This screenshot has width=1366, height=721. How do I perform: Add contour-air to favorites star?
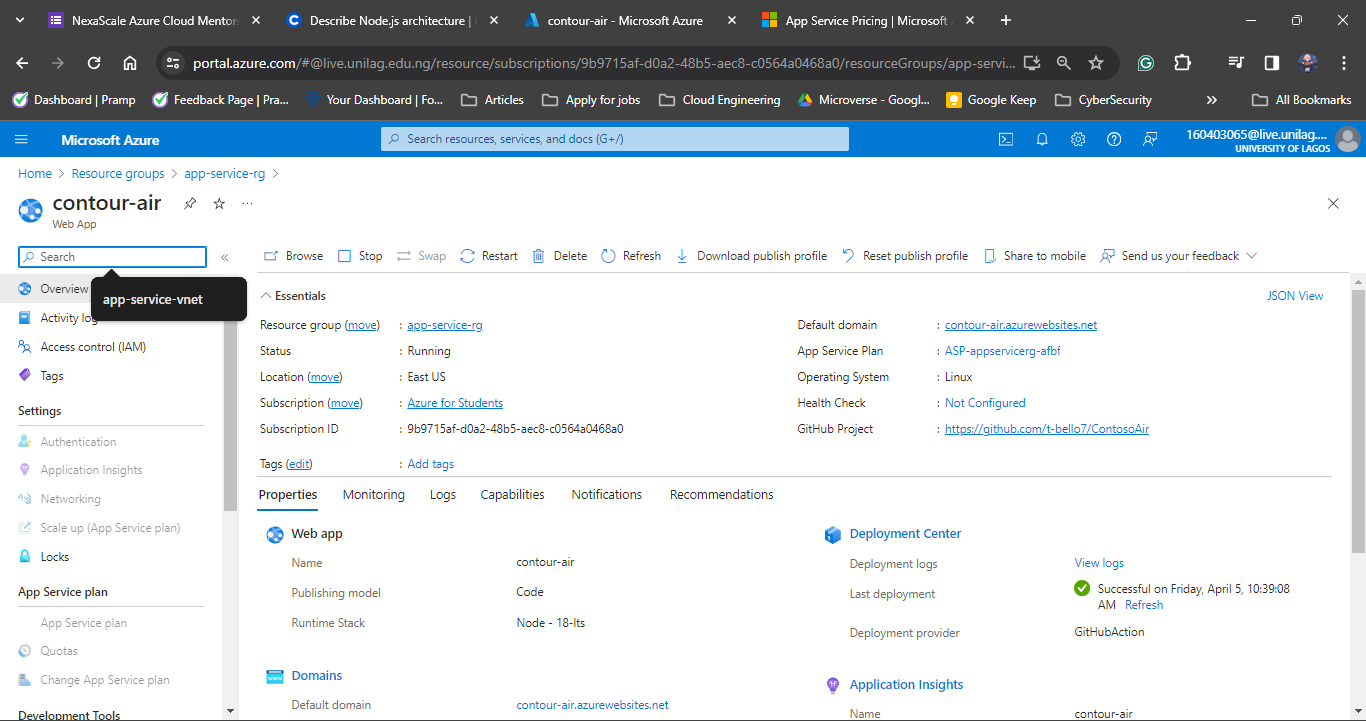click(219, 203)
